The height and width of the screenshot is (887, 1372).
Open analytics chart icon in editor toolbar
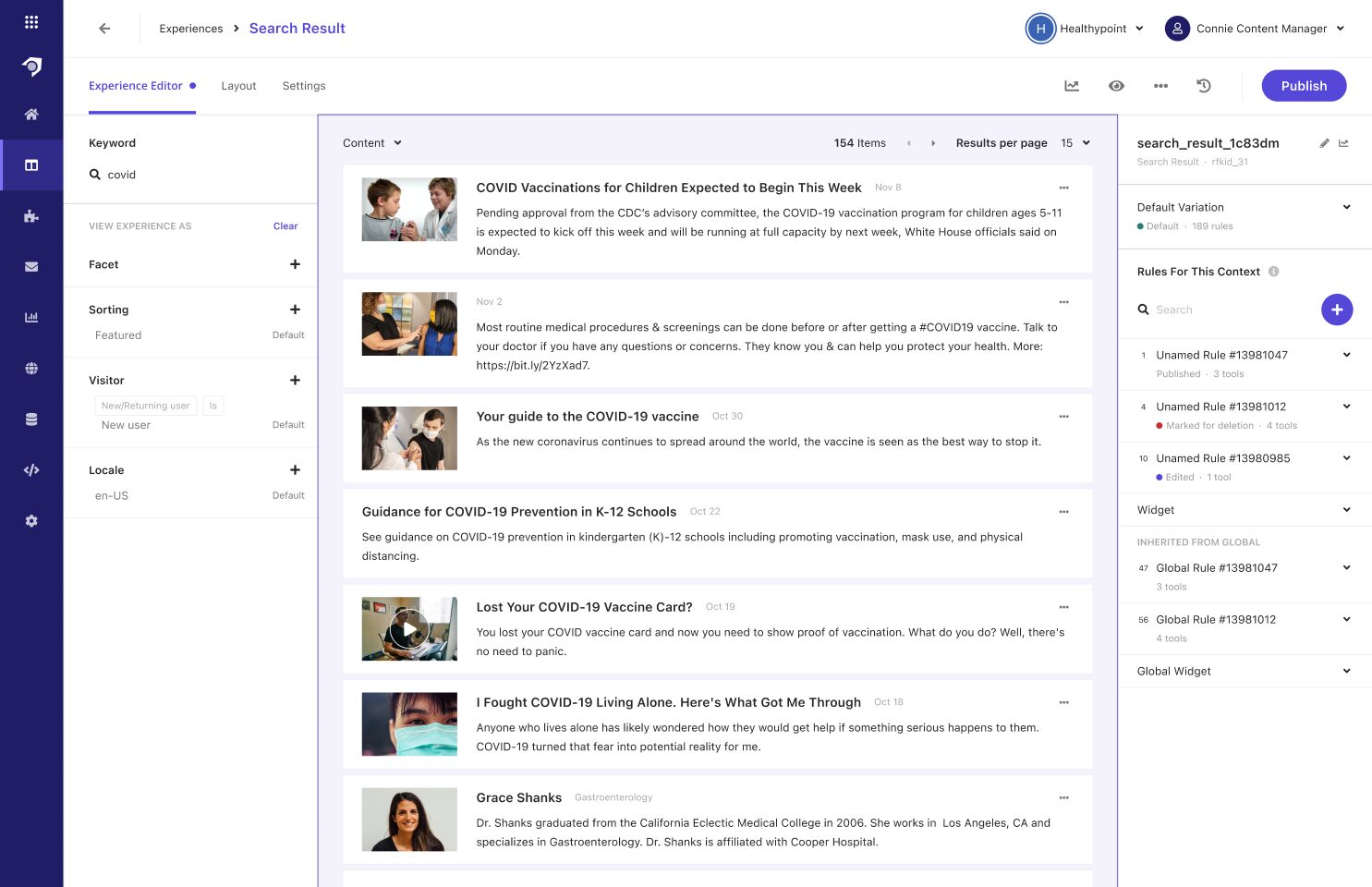click(x=1072, y=86)
